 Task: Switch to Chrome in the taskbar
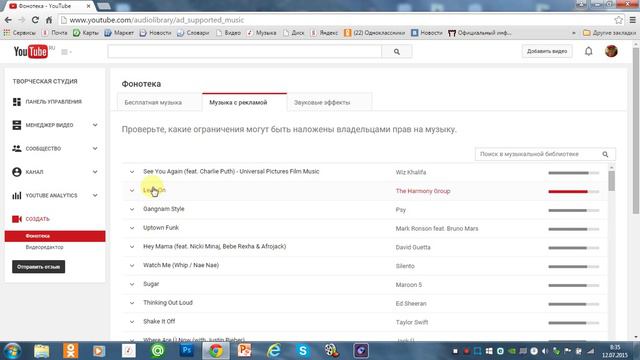pyautogui.click(x=216, y=351)
